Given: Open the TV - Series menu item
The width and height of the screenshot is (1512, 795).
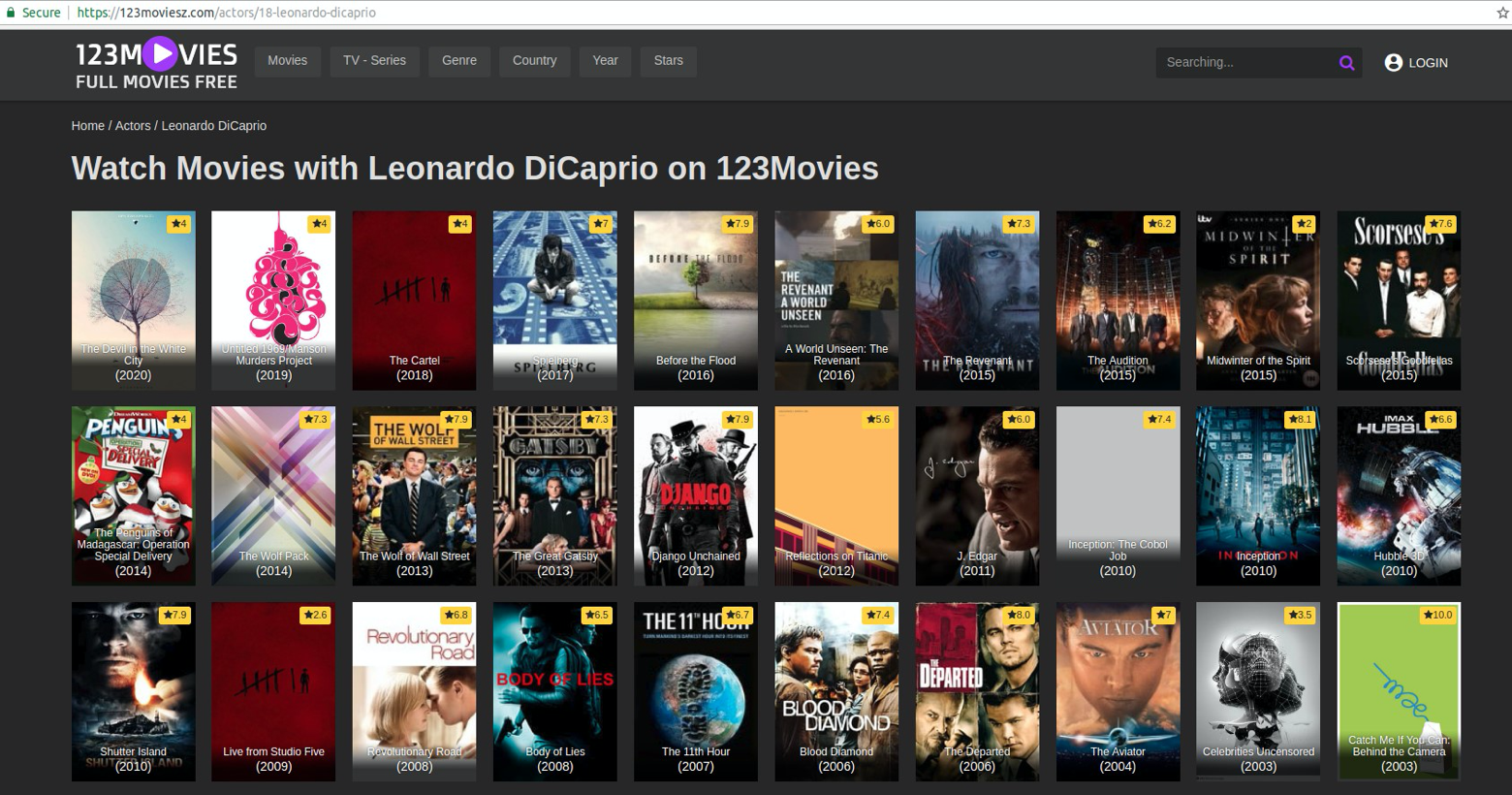Looking at the screenshot, I should click(x=374, y=61).
